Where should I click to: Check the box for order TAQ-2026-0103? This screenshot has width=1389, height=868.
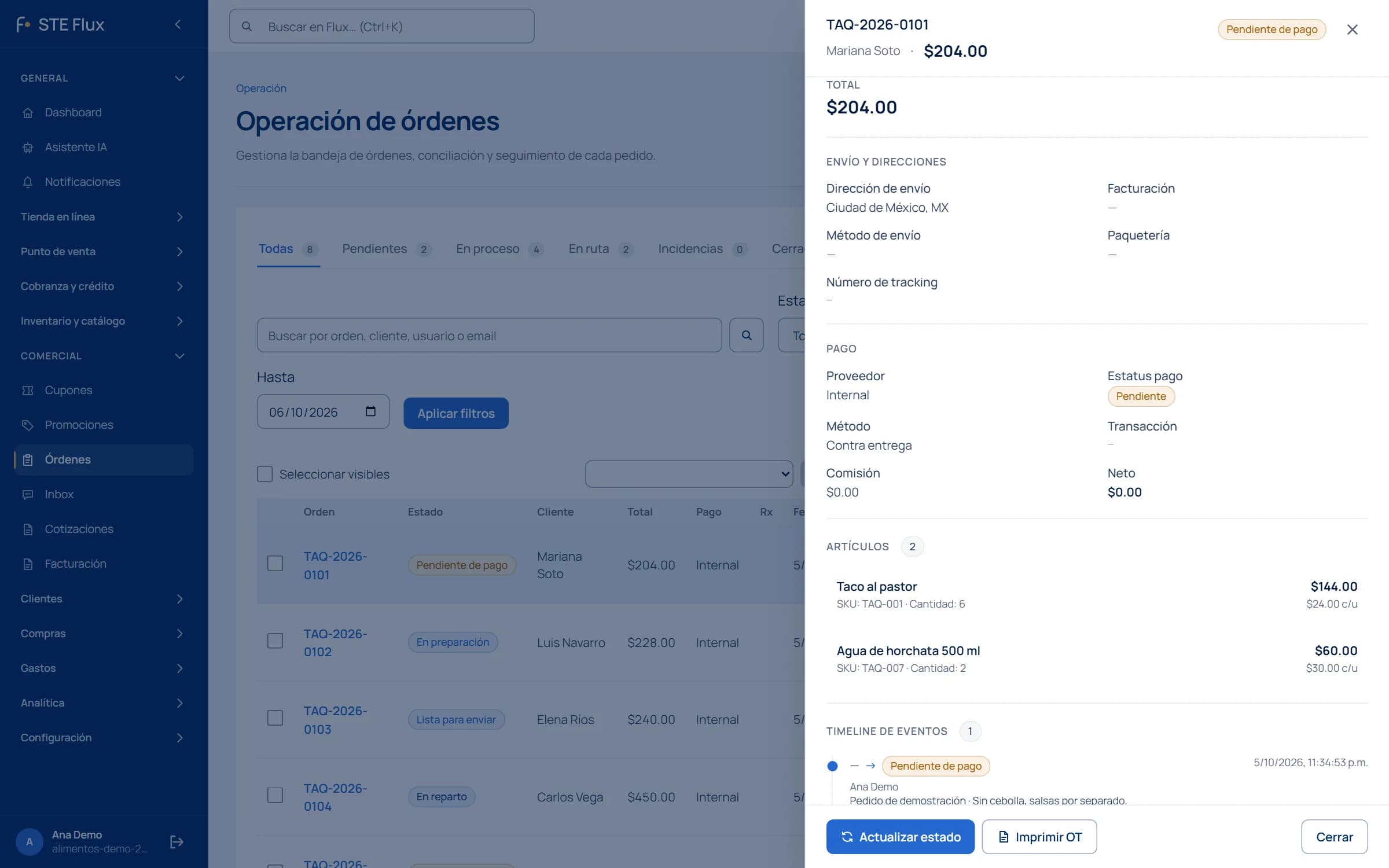275,718
